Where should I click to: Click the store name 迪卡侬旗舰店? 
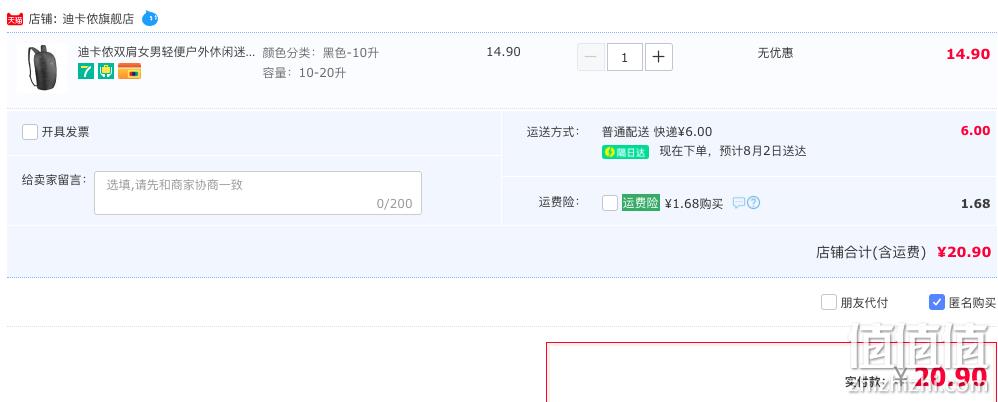[97, 19]
